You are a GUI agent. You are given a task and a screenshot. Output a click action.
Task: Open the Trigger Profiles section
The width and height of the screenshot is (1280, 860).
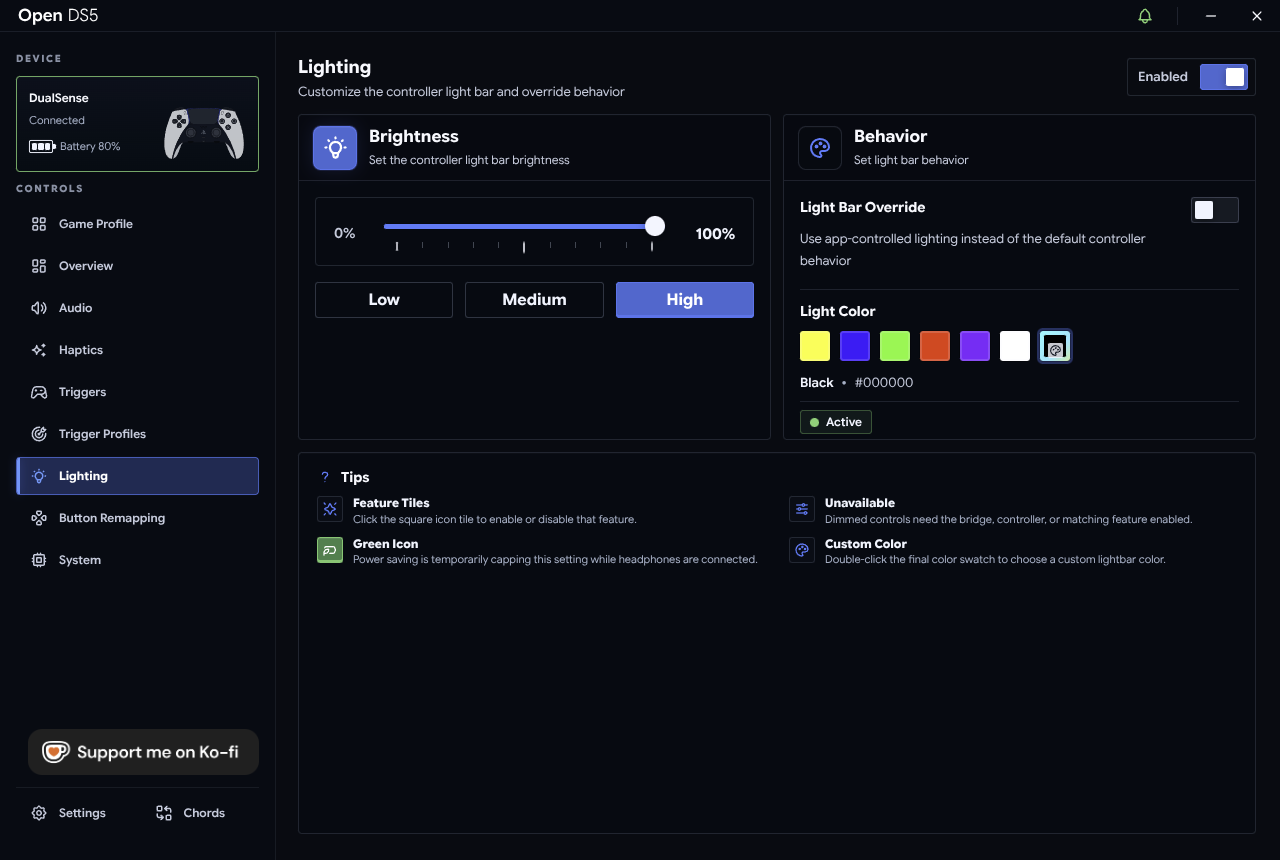138,434
